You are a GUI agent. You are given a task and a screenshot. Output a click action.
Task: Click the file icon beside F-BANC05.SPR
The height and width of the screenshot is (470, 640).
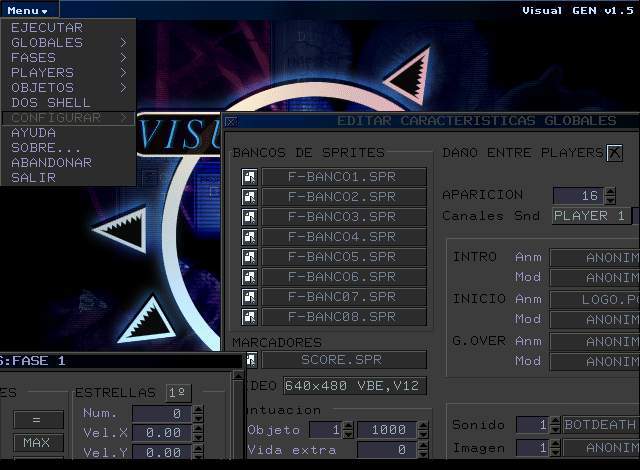click(x=249, y=257)
